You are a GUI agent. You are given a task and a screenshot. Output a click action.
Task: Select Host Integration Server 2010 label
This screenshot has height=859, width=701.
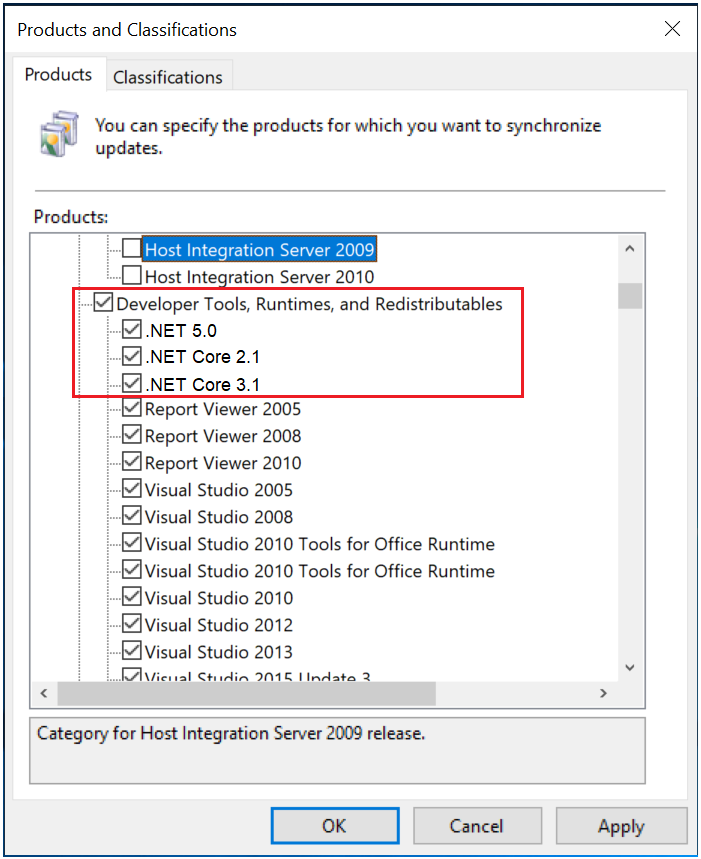point(260,277)
